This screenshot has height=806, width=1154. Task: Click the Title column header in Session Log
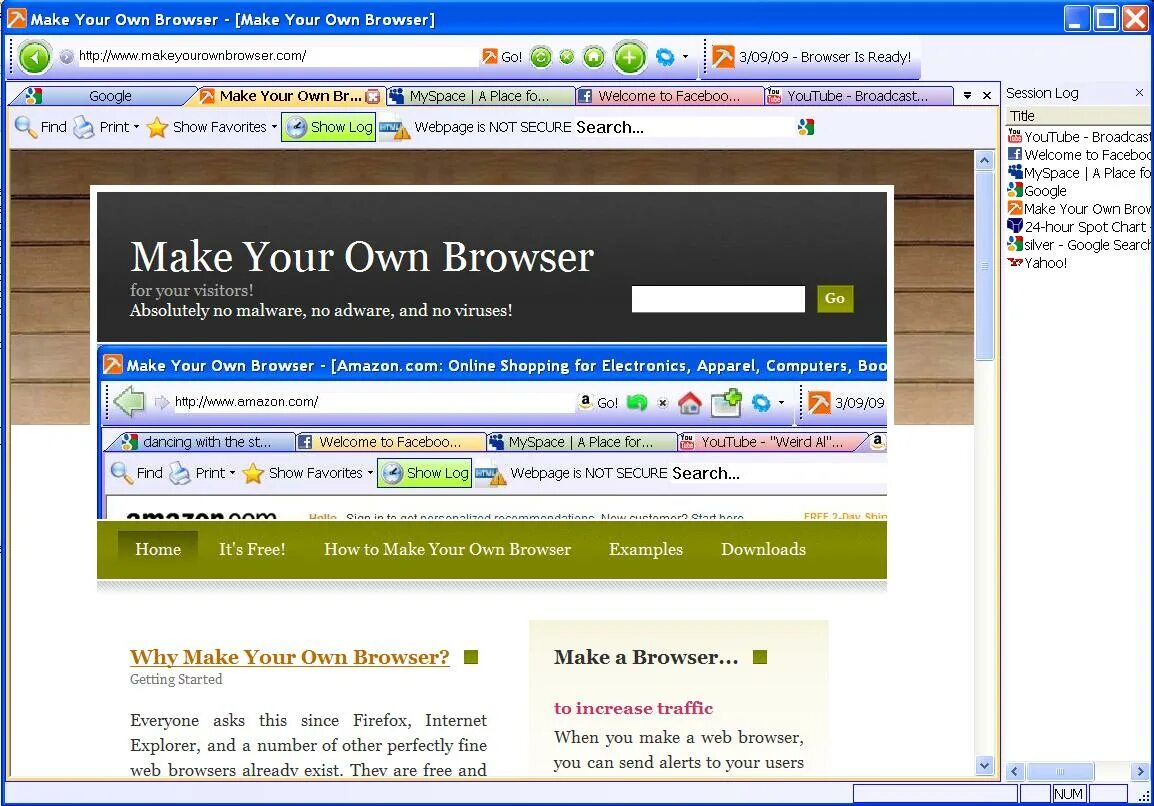(1078, 116)
